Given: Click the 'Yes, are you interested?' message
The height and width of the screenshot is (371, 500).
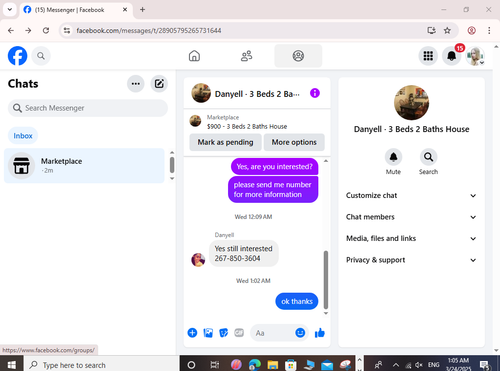Looking at the screenshot, I should pyautogui.click(x=274, y=166).
